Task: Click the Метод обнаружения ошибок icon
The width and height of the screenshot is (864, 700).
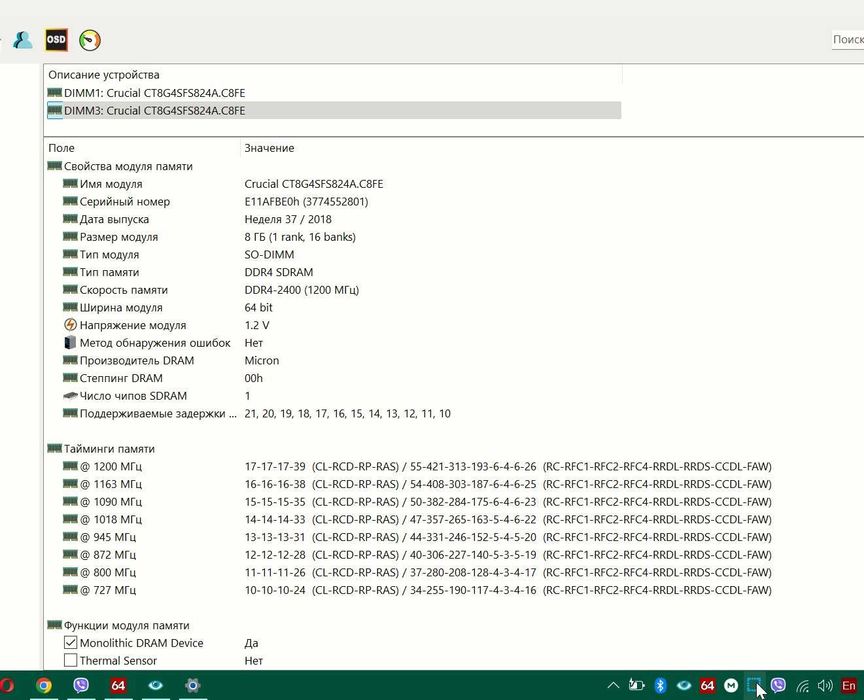Action: point(70,342)
